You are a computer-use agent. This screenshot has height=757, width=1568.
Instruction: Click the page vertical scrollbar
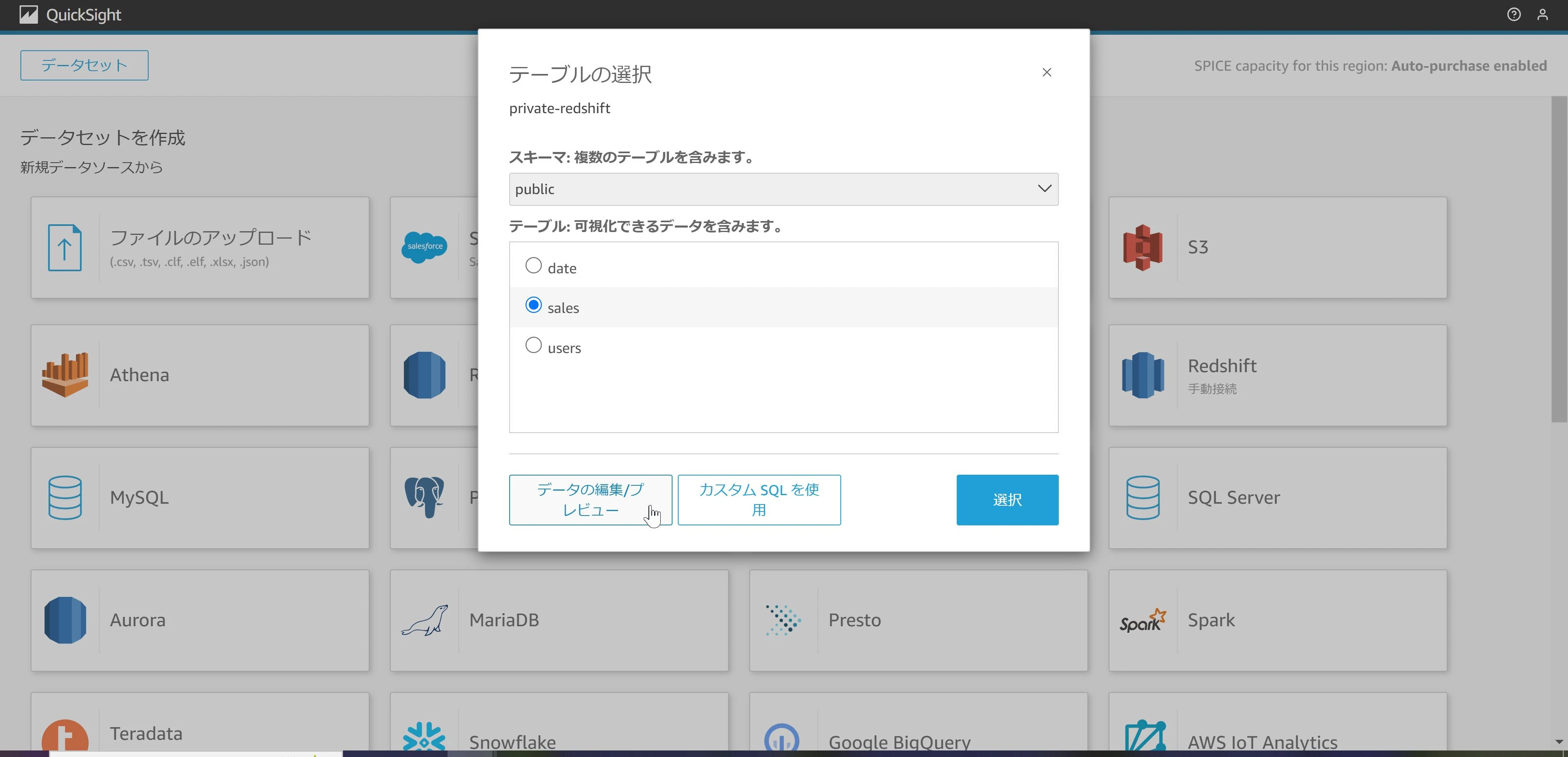click(1559, 259)
